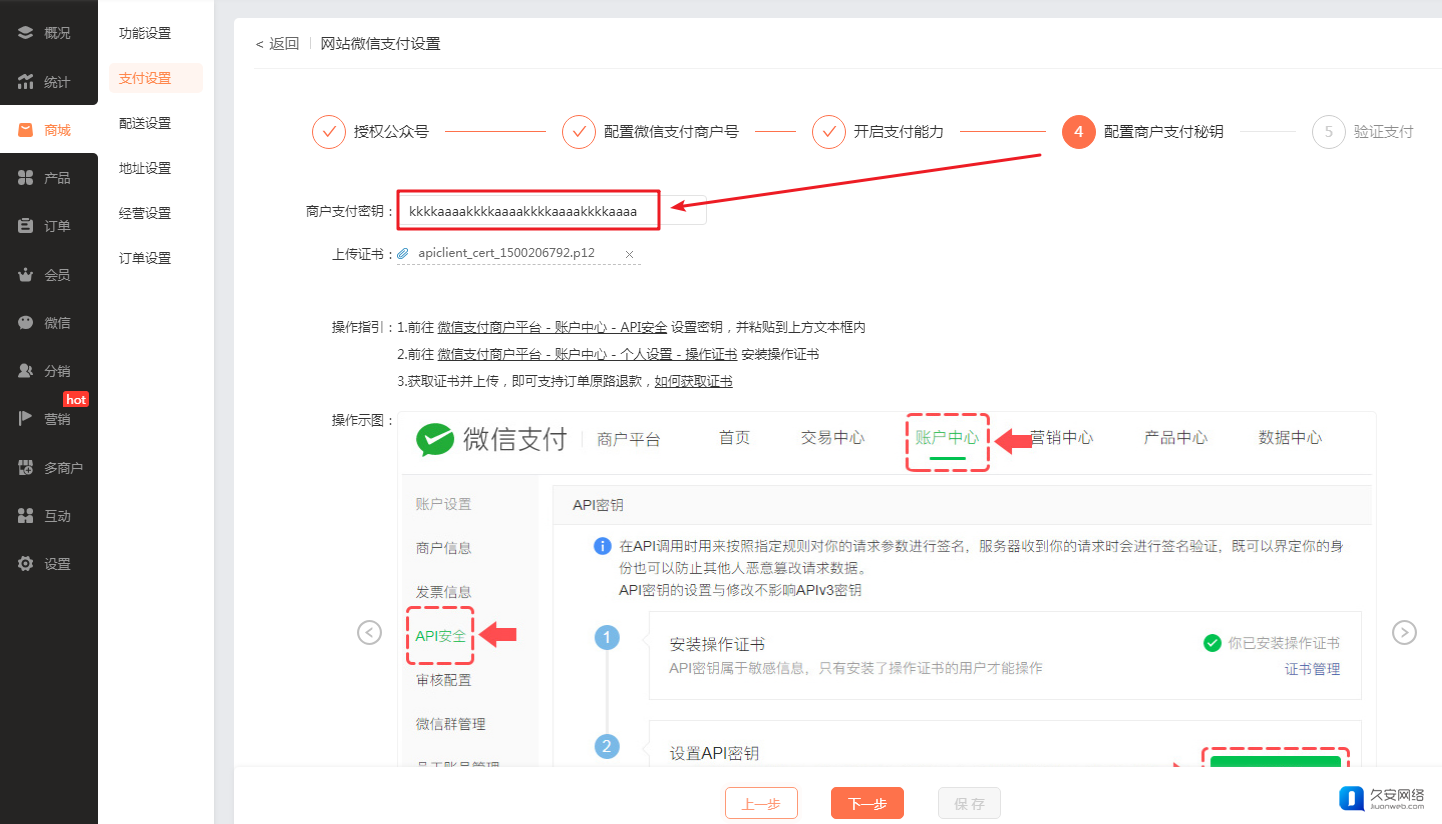This screenshot has height=824, width=1442.
Task: Open 功能设置 in the submenu
Action: [145, 33]
